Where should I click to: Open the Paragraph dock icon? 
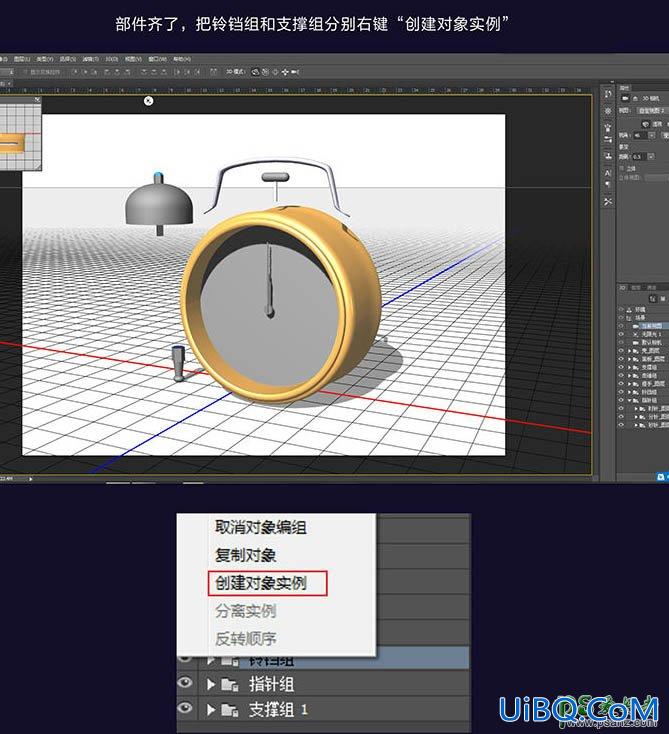[608, 185]
